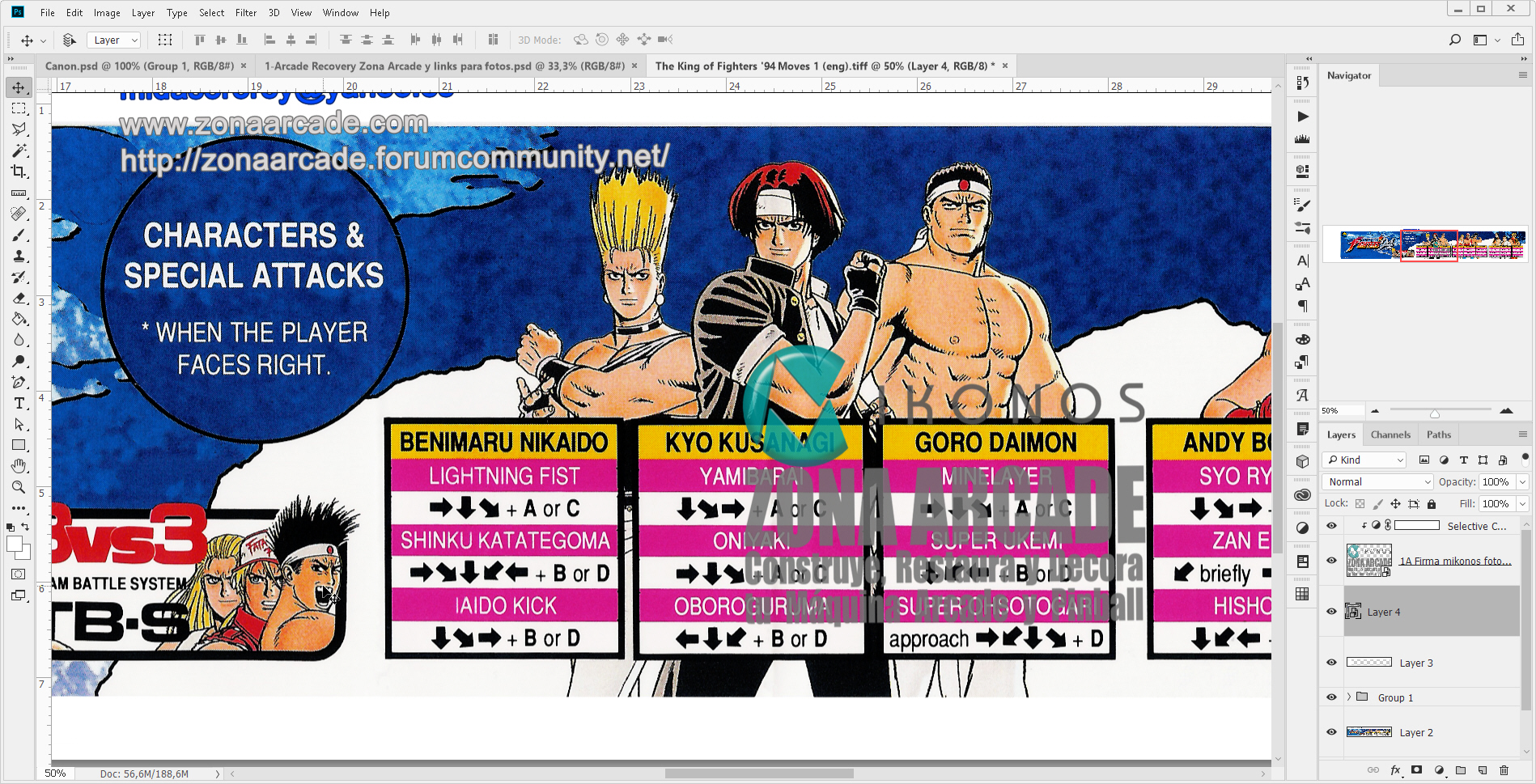Toggle visibility of the Selective Color adjustment layer

coord(1331,526)
